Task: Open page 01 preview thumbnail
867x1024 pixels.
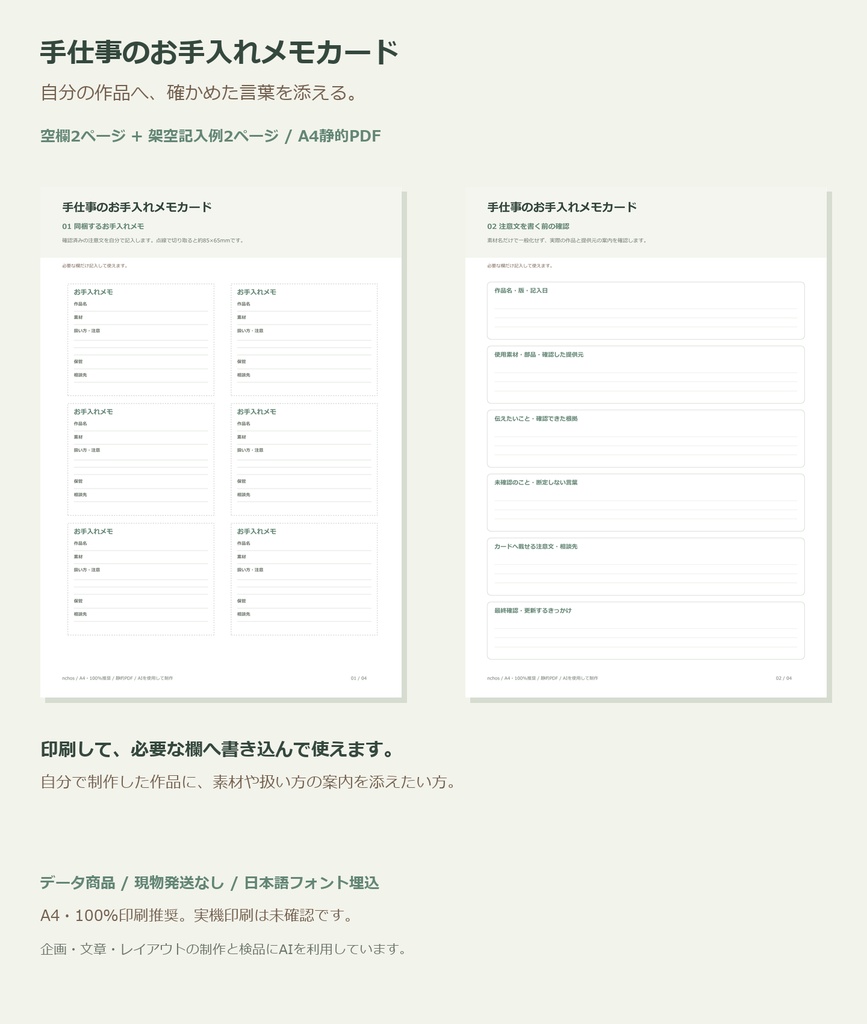Action: 221,444
